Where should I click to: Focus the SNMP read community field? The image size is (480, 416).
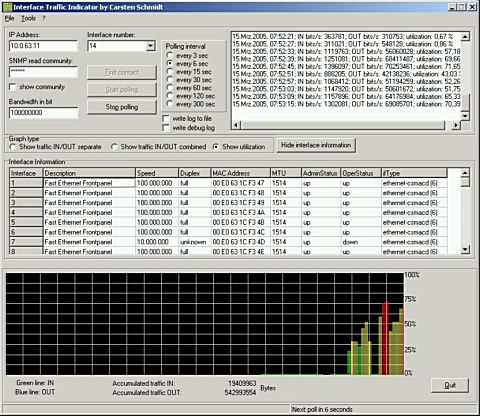[44, 72]
